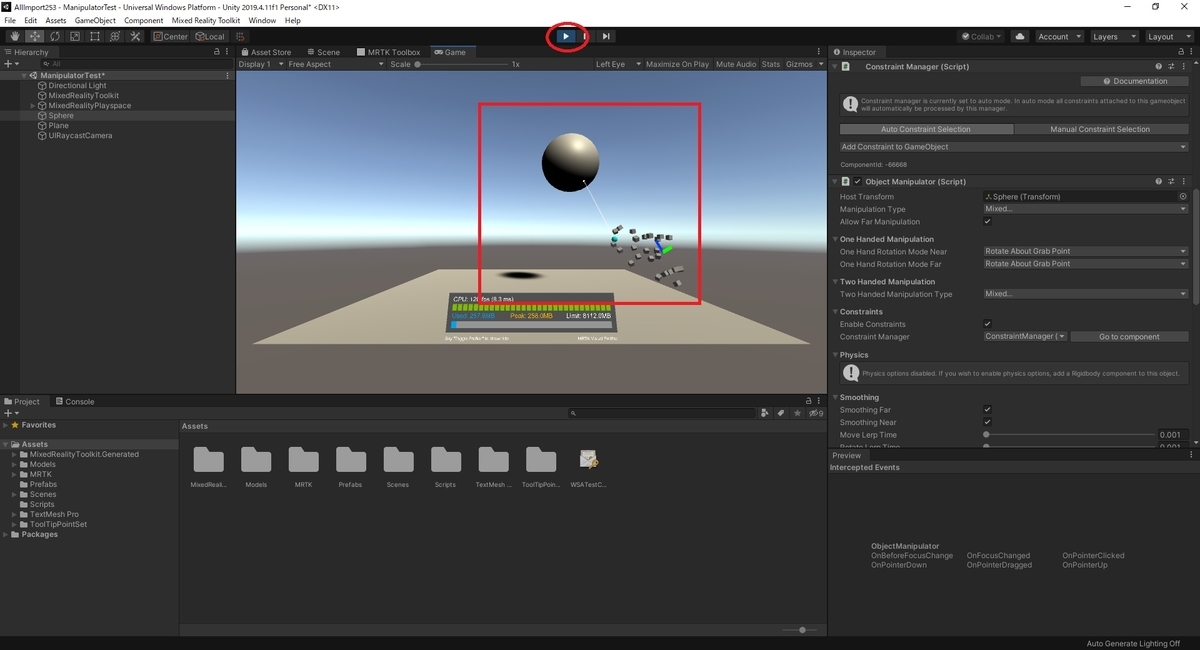Open Object Manipulator help icon
Screen dimensions: 1200x650
[1159, 182]
